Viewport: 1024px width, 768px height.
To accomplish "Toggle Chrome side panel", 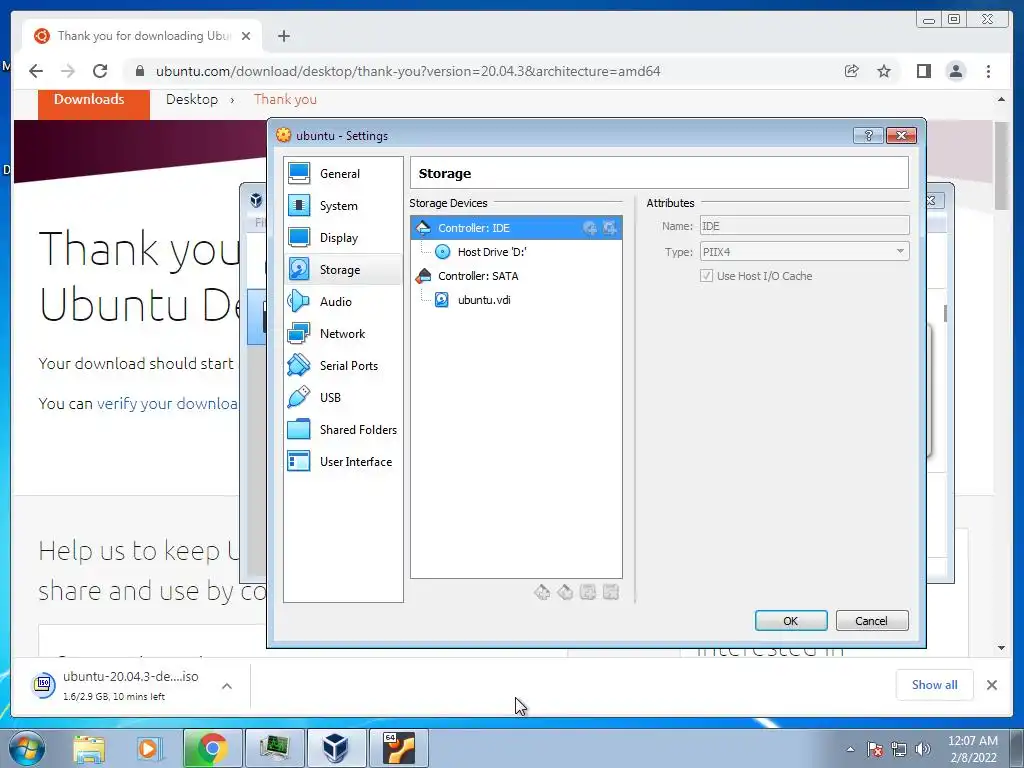I will click(x=923, y=71).
